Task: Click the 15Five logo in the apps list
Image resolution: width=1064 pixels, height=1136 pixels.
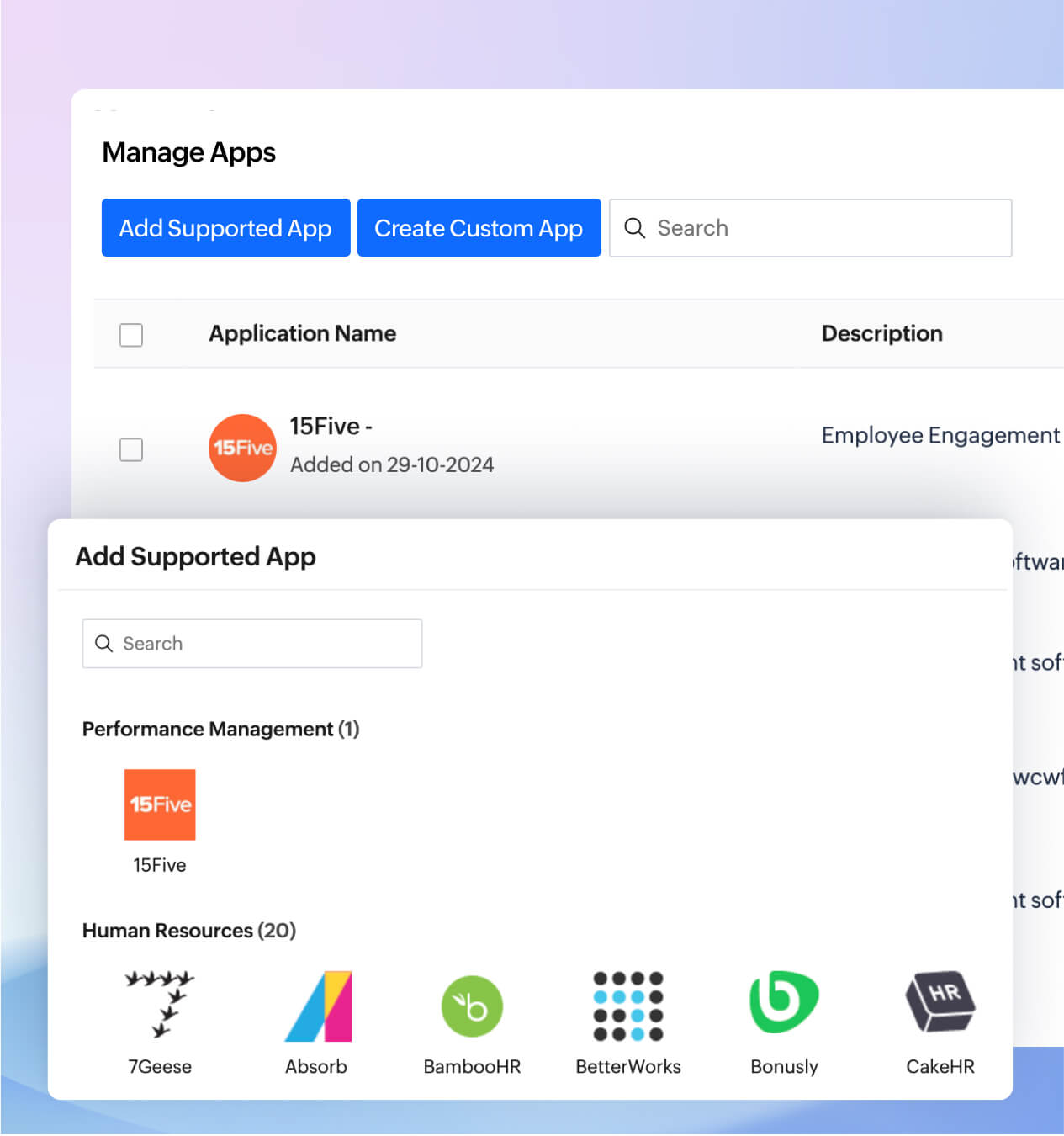Action: pos(241,448)
